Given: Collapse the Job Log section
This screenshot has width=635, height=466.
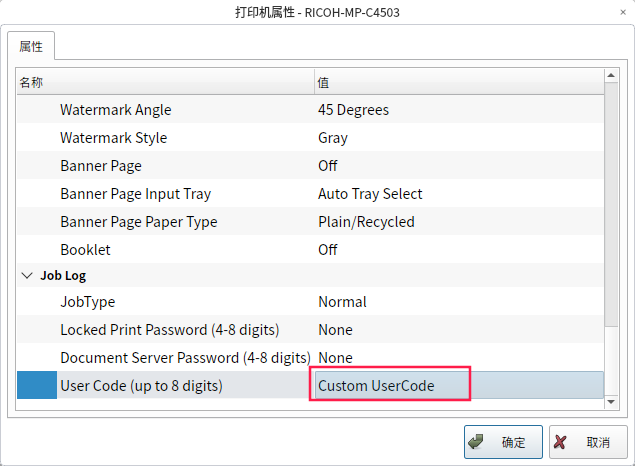Looking at the screenshot, I should point(27,274).
